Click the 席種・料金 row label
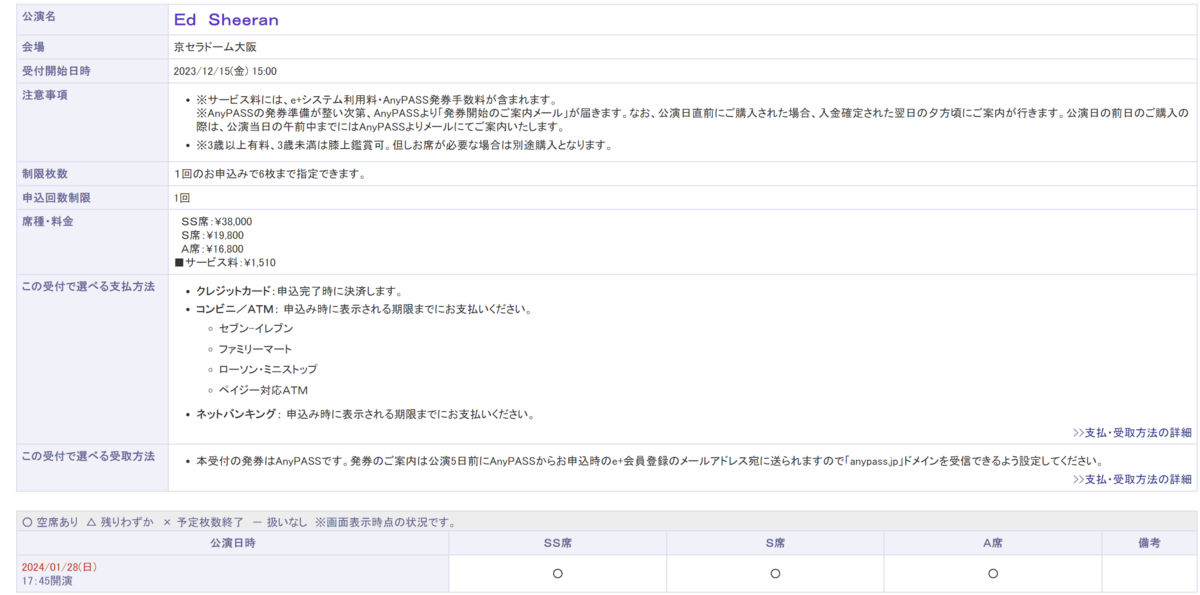The width and height of the screenshot is (1200, 595). (48, 222)
